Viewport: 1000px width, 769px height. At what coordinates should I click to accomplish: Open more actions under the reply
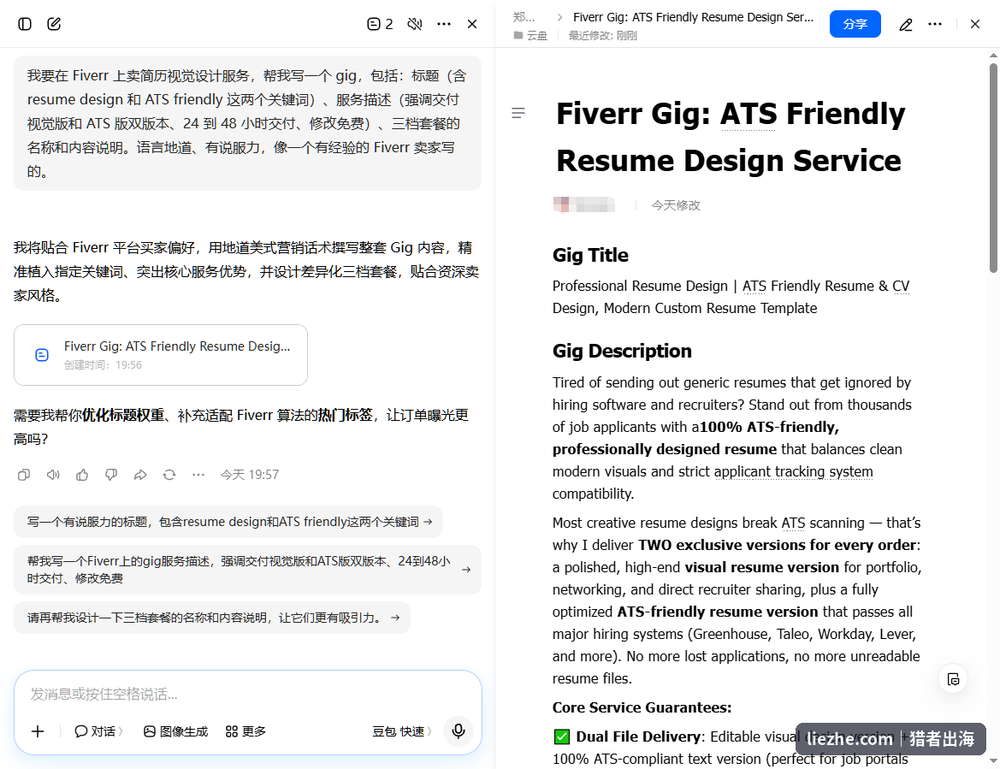click(x=198, y=474)
